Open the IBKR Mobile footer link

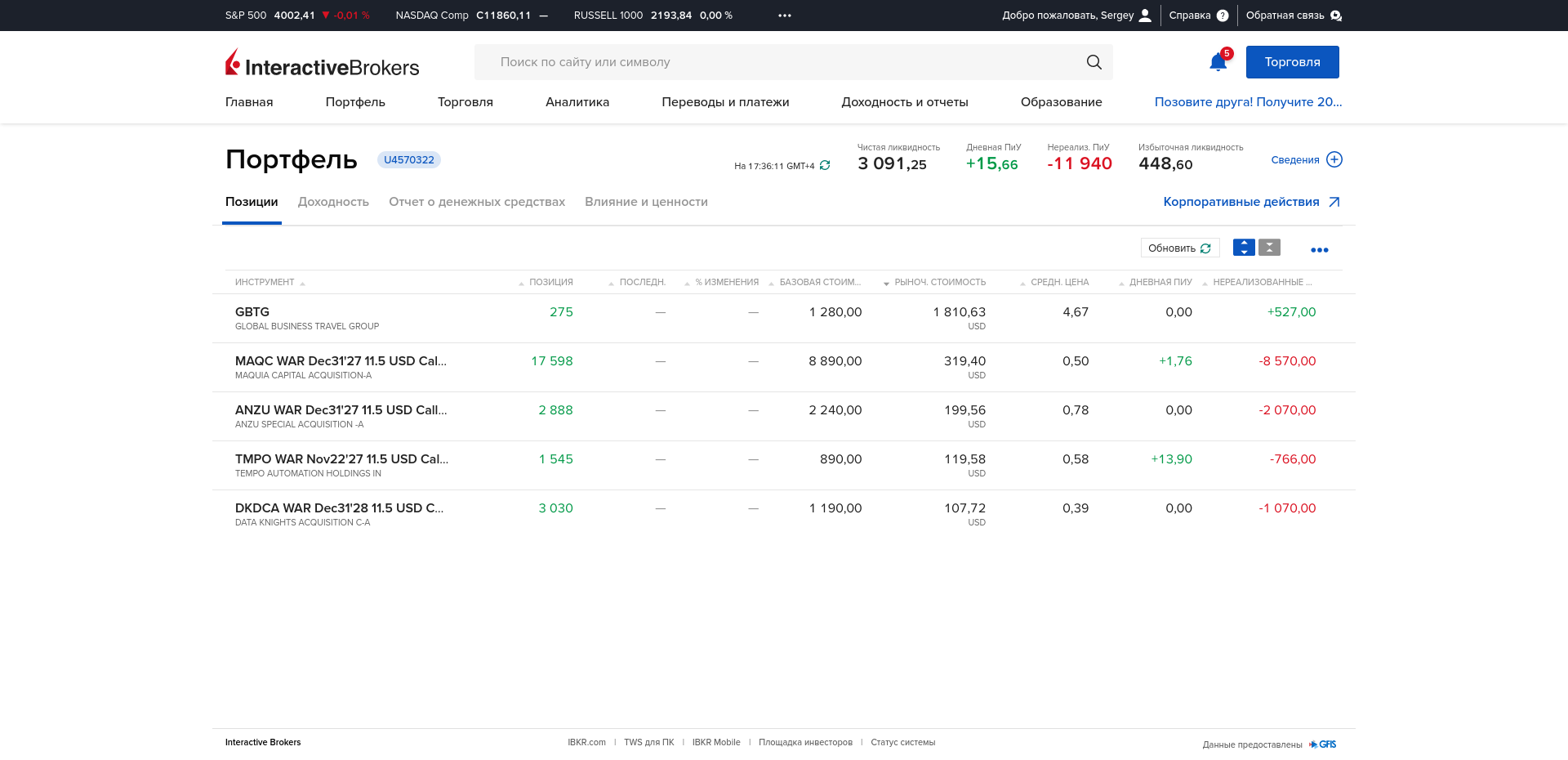[x=716, y=743]
